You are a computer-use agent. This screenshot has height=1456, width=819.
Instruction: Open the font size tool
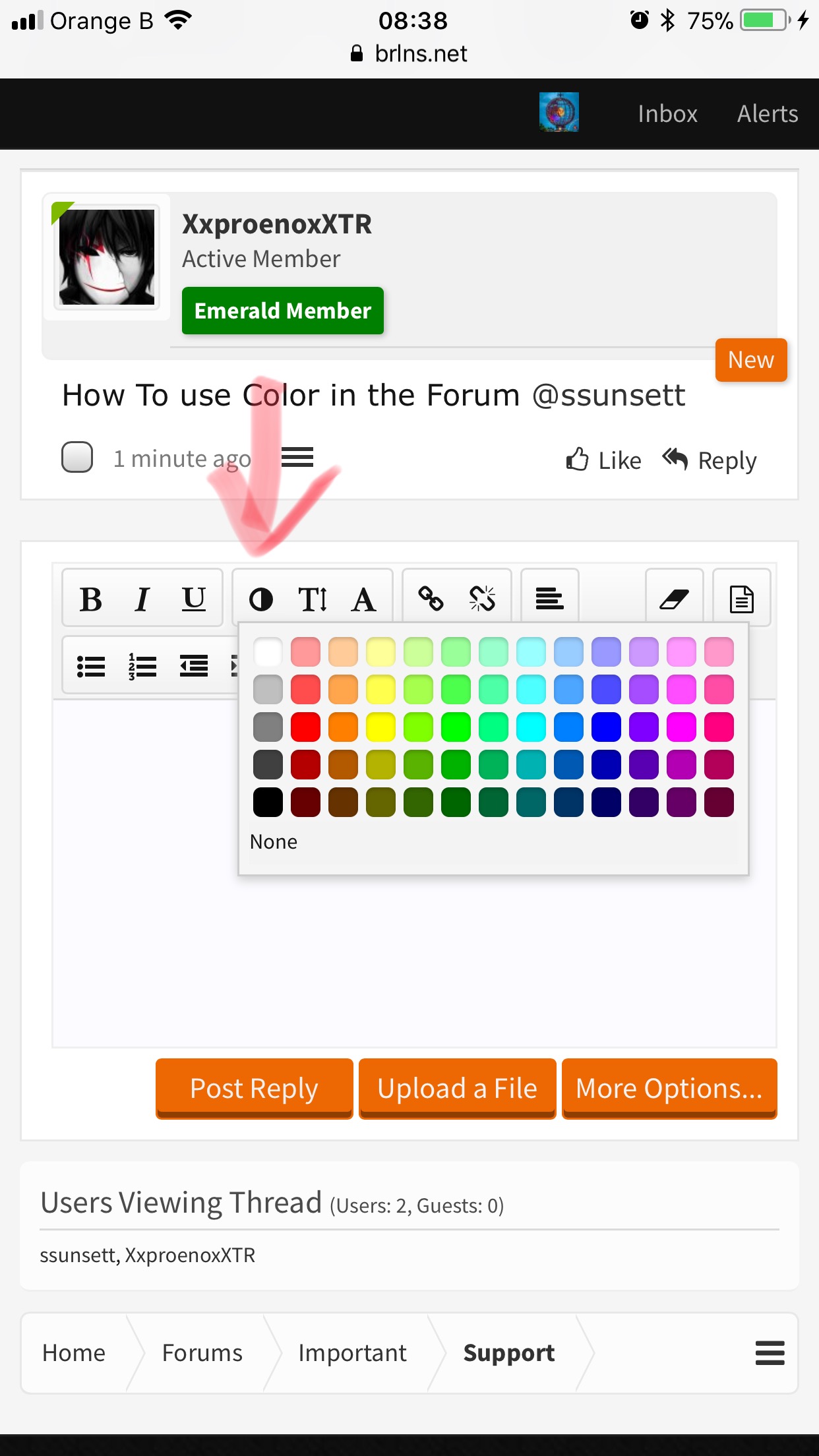pyautogui.click(x=313, y=599)
